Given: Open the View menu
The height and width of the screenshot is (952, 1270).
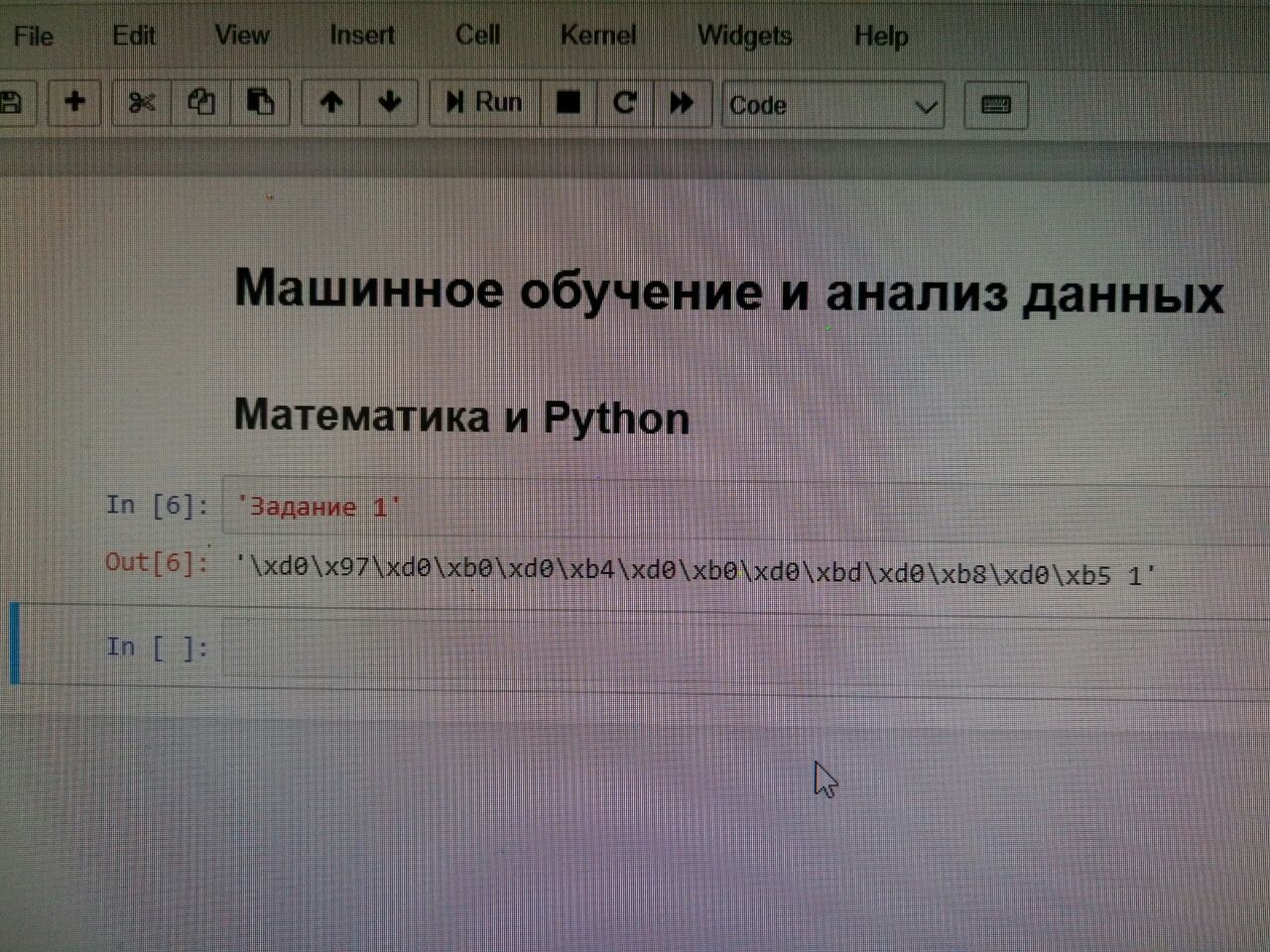Looking at the screenshot, I should coord(242,37).
